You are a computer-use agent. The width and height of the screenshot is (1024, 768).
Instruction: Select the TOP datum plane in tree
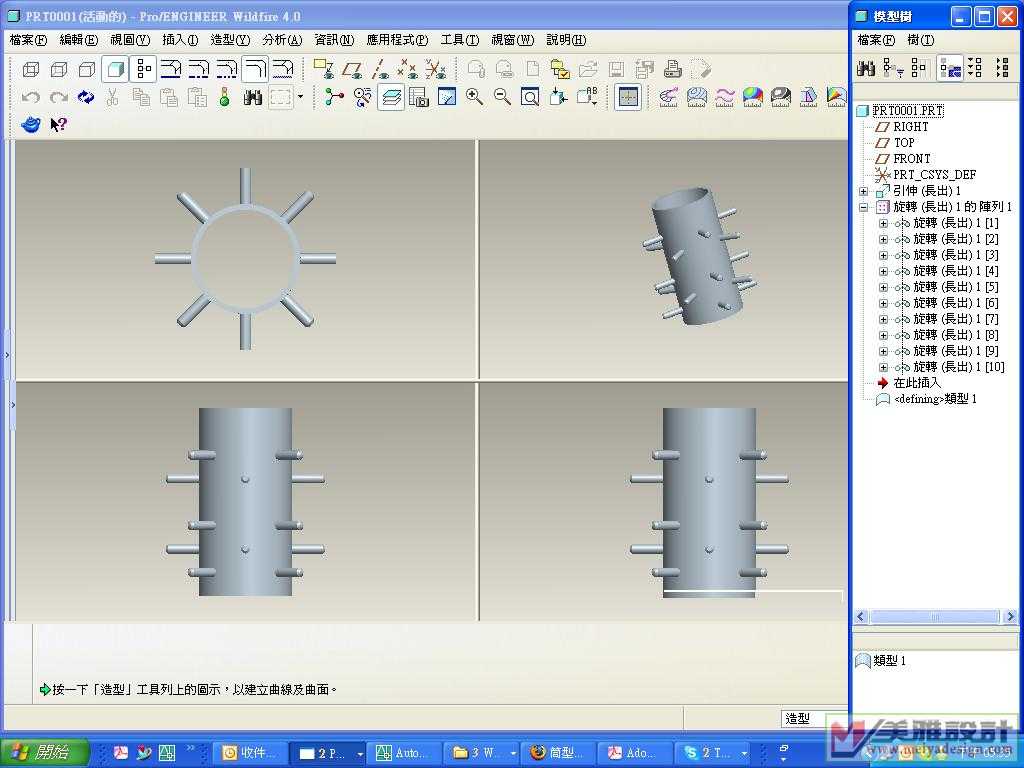904,143
